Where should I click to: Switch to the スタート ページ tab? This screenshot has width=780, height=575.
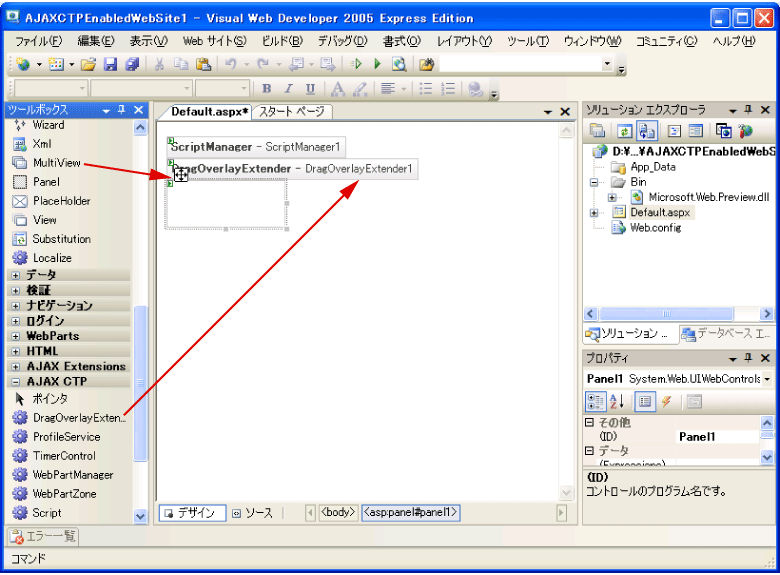292,111
